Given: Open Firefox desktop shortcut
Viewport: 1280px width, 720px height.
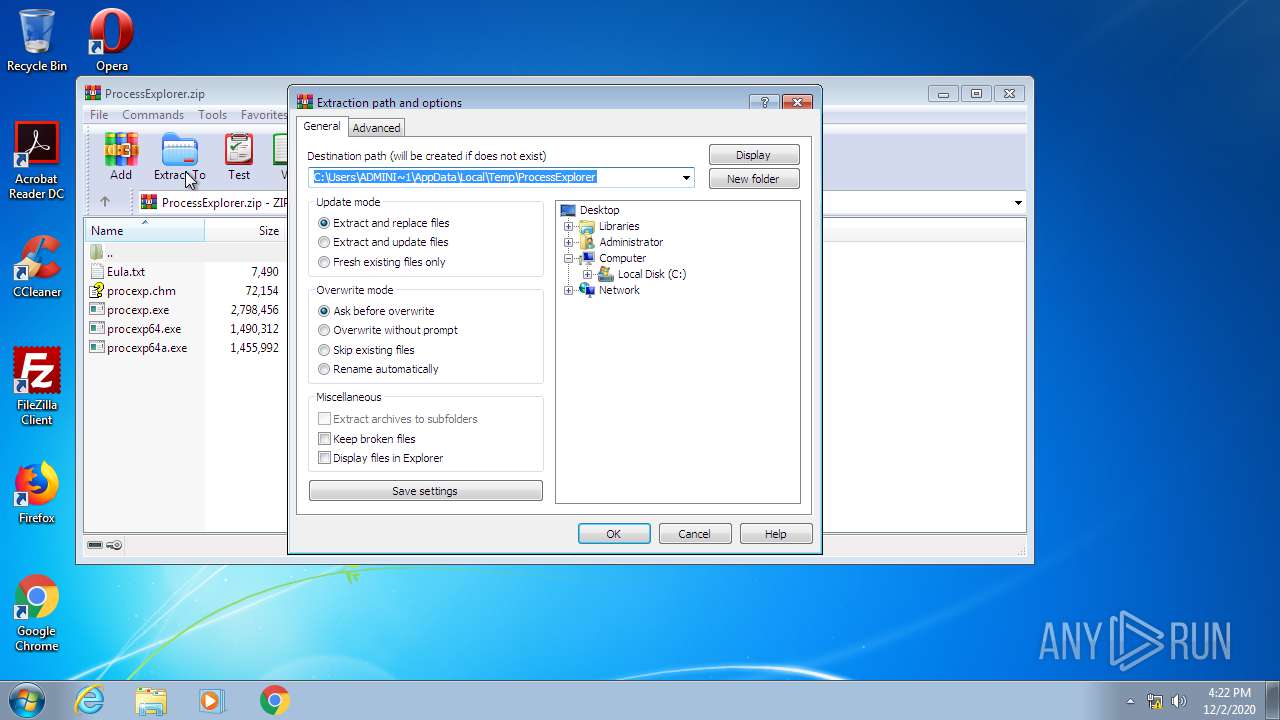Looking at the screenshot, I should (37, 493).
